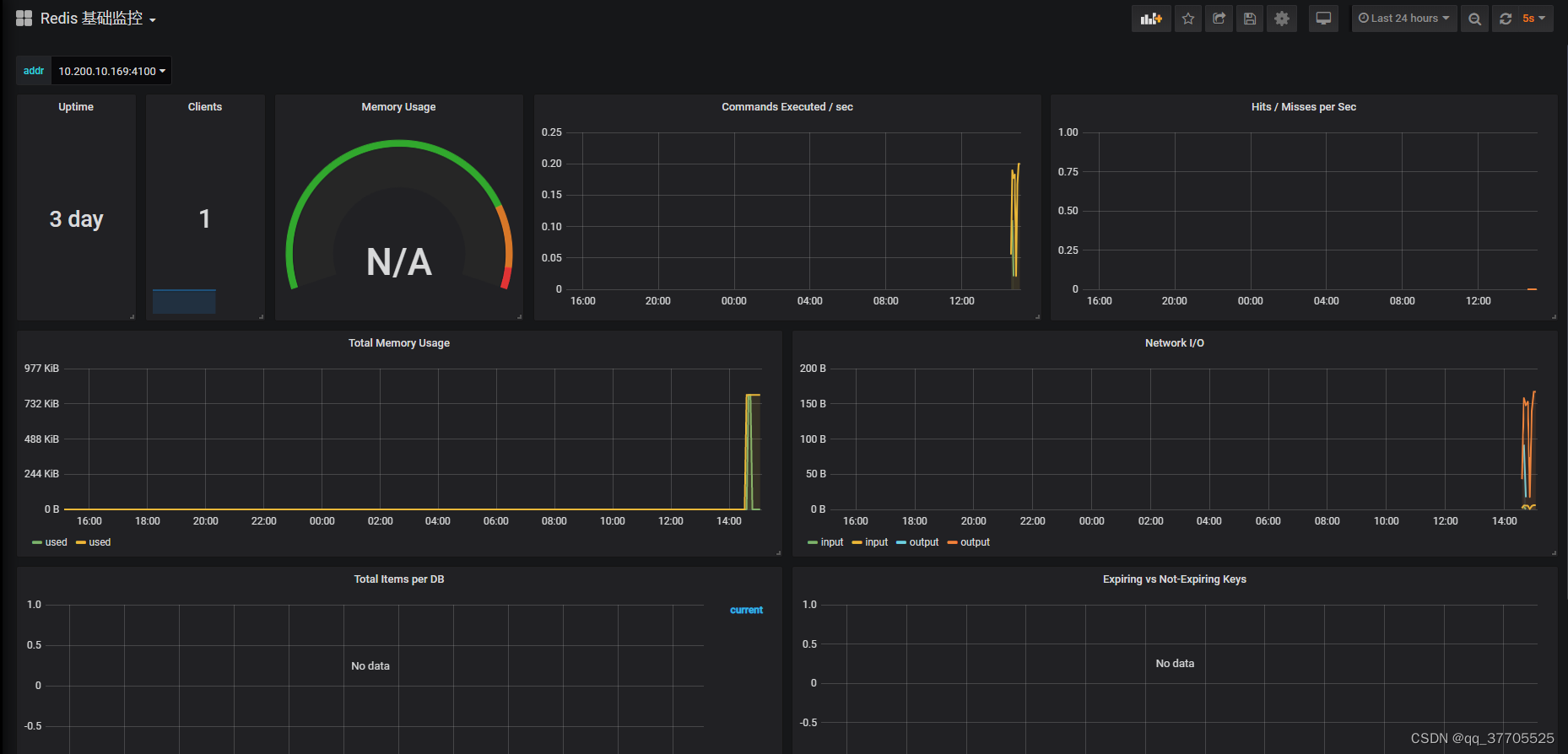Open the Uptime panel title menu
1568x754 pixels.
pyautogui.click(x=76, y=107)
